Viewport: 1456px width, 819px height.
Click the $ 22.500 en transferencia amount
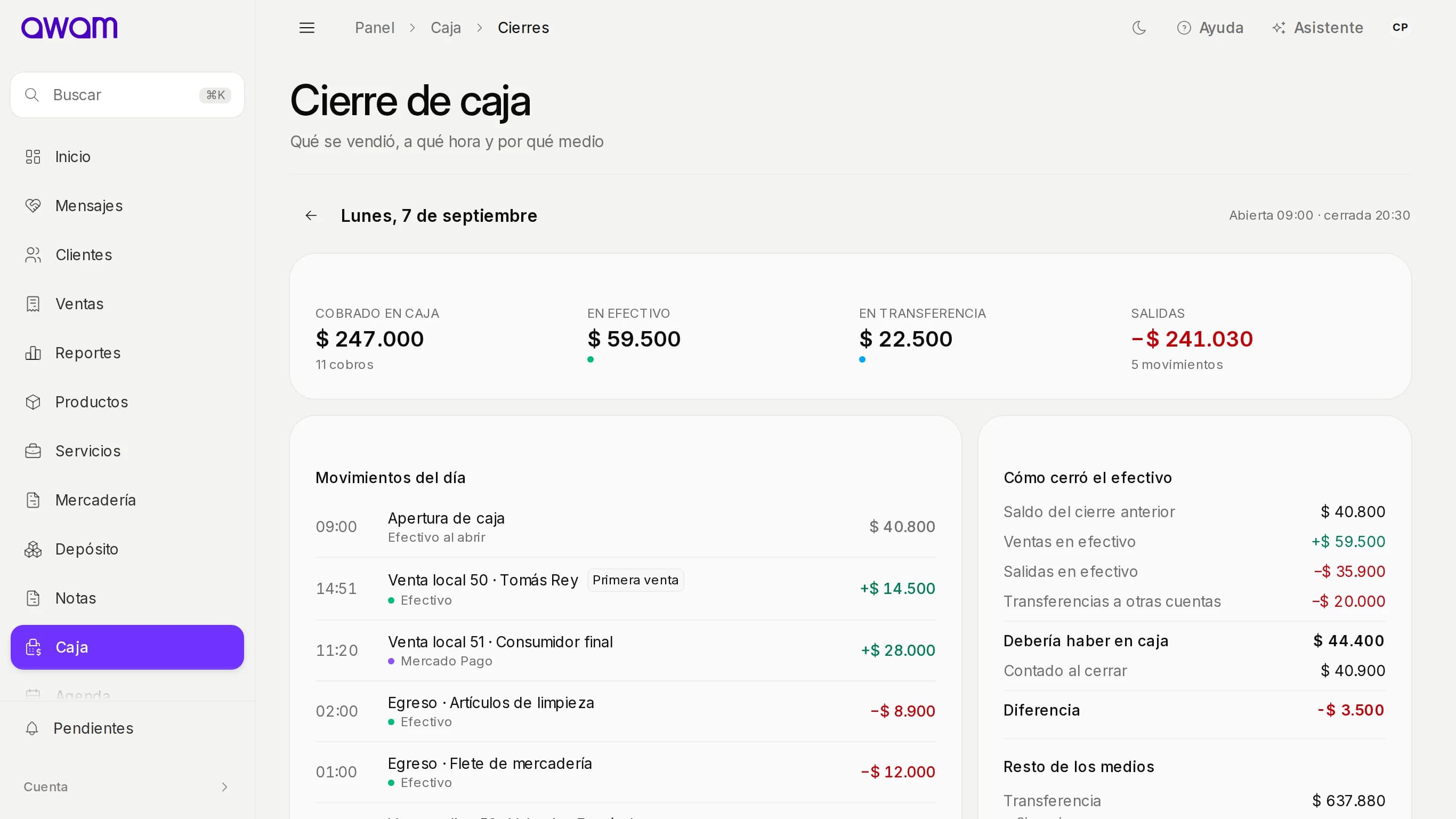[x=905, y=339]
